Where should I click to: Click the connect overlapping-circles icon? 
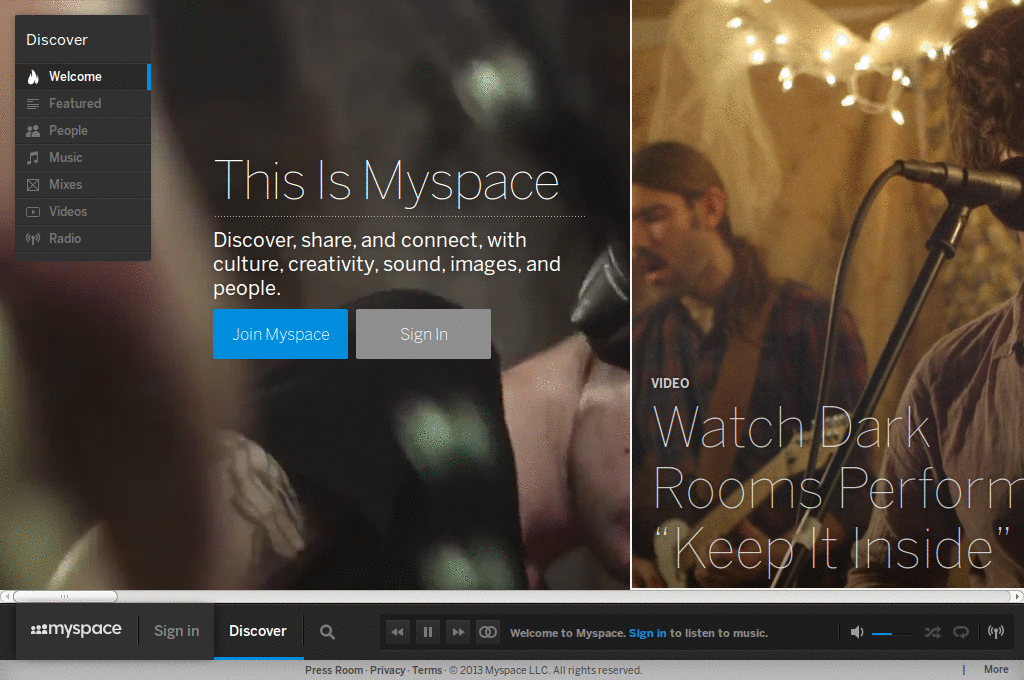tap(488, 632)
